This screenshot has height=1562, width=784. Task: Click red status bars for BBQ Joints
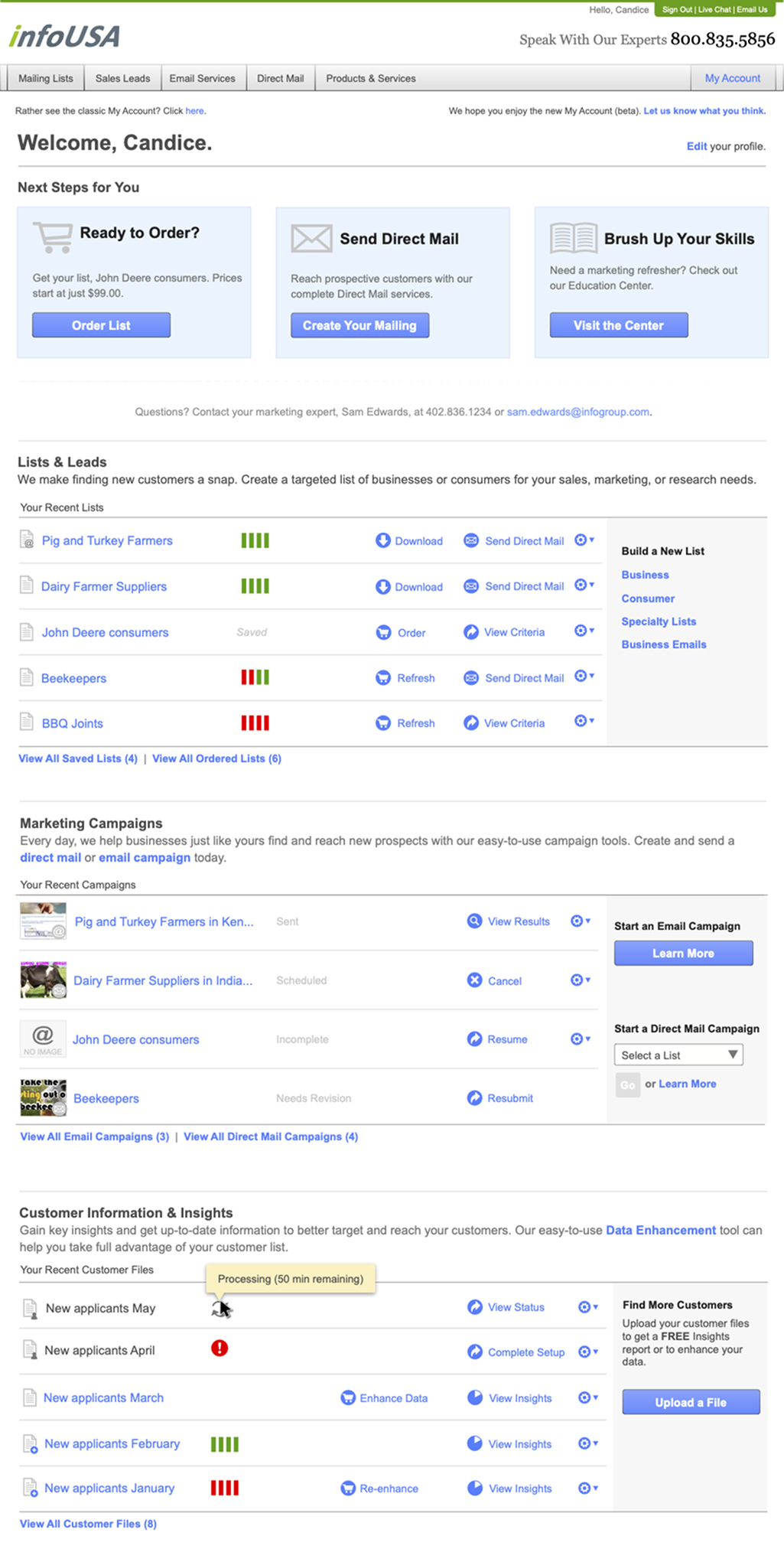(255, 722)
